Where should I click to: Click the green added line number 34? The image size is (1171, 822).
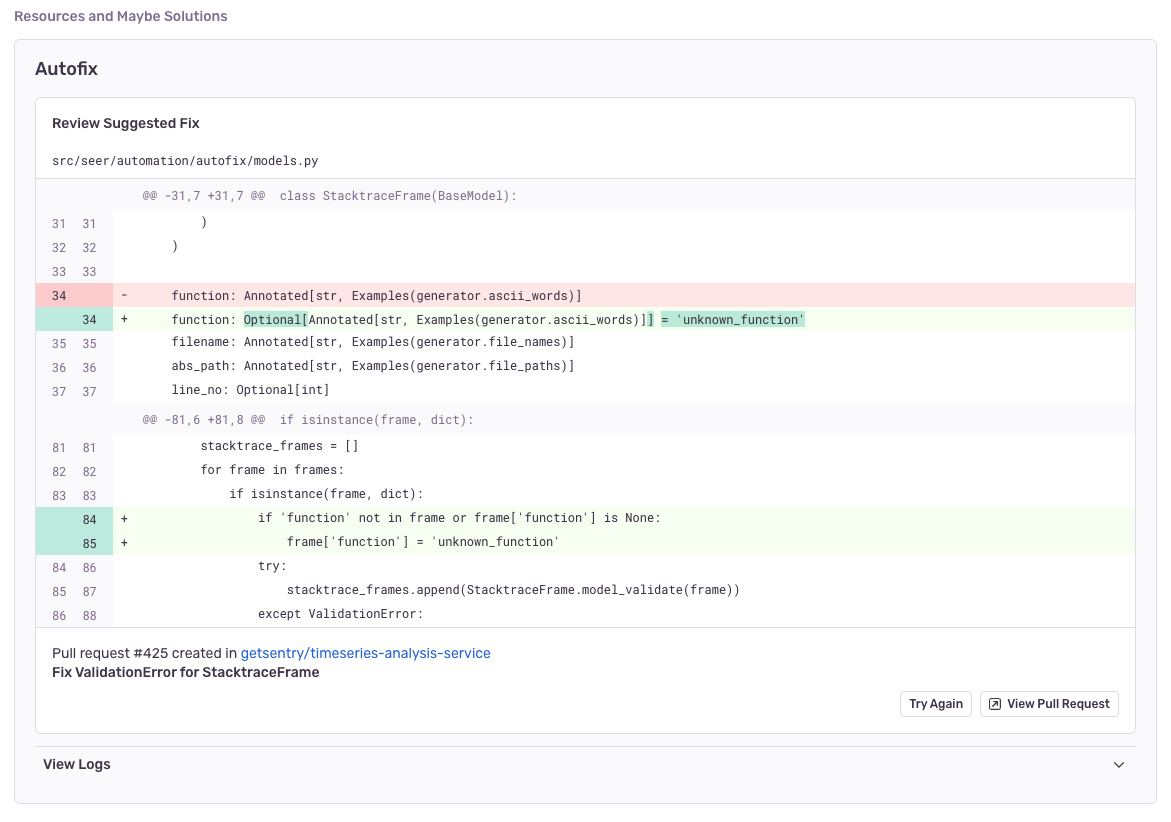(x=90, y=320)
